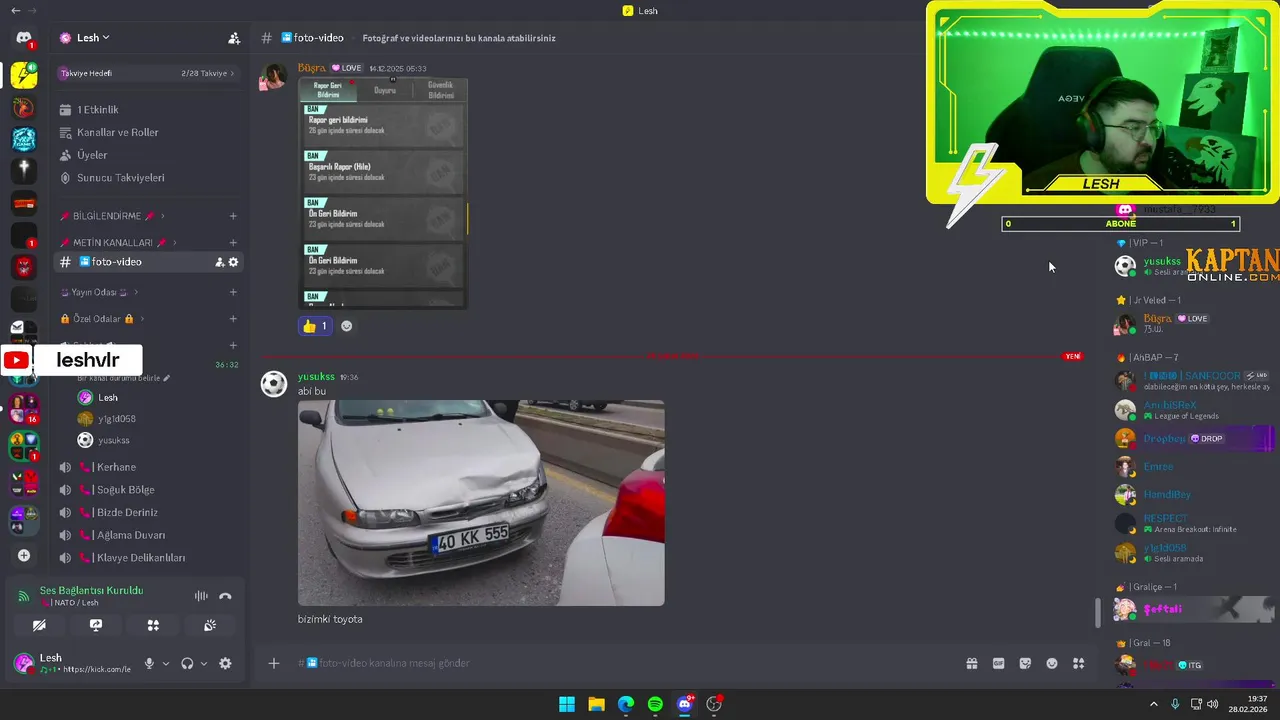The width and height of the screenshot is (1280, 720).
Task: Send a gift icon in message bar
Action: pos(971,663)
